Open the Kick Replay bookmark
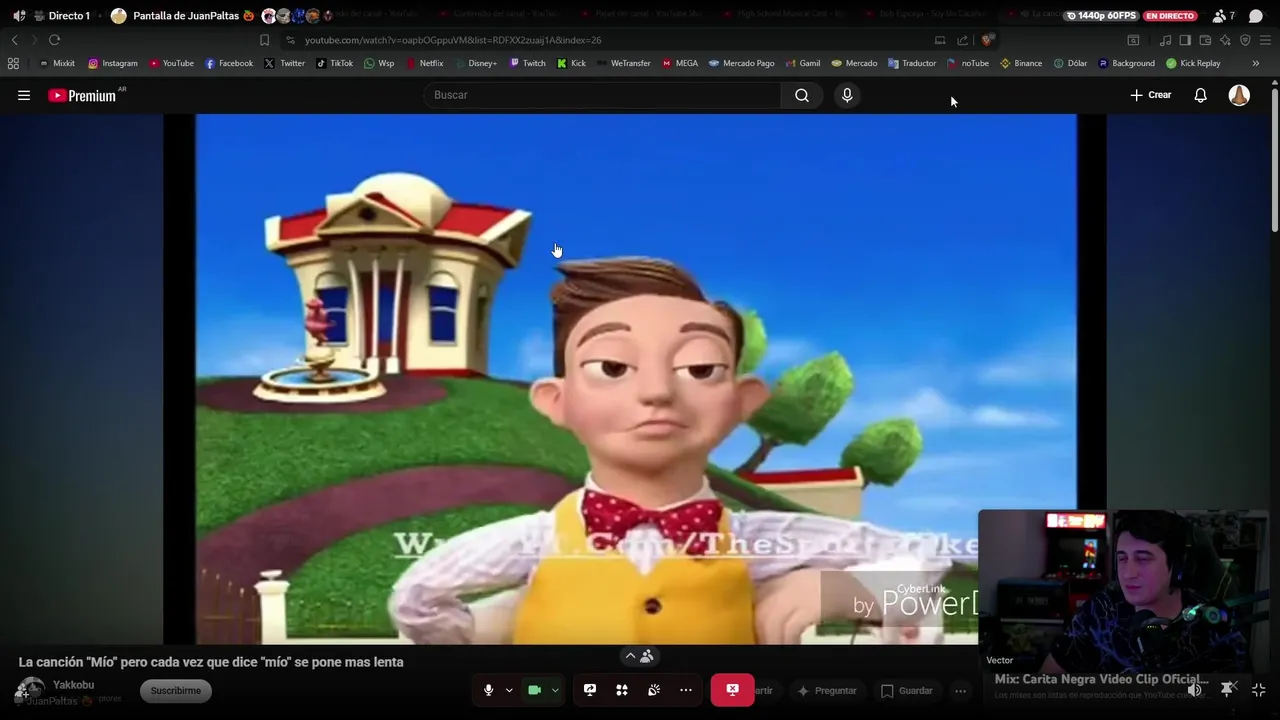The image size is (1280, 720). tap(1193, 63)
